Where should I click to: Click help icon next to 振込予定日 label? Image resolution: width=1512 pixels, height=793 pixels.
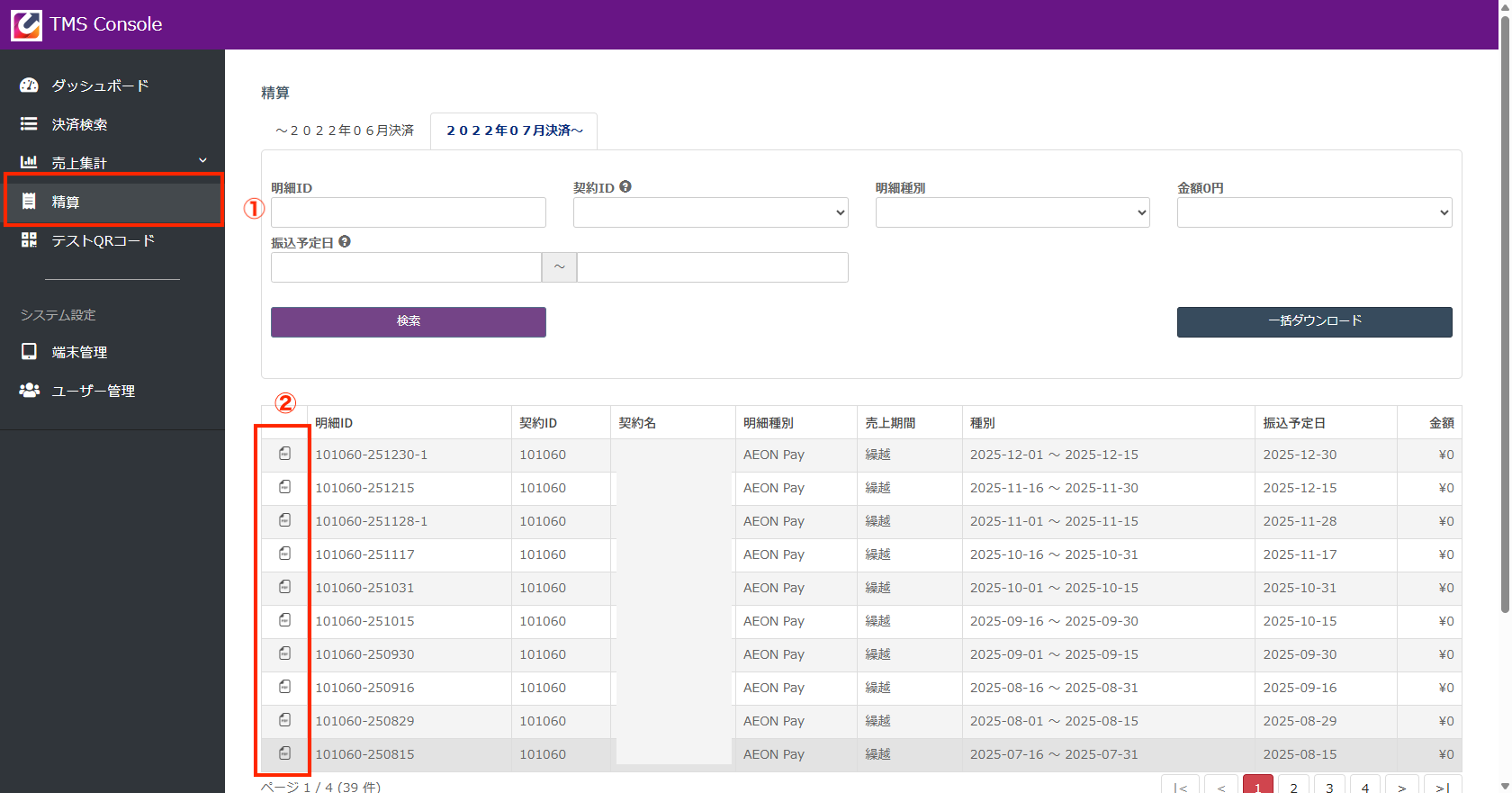(x=345, y=242)
